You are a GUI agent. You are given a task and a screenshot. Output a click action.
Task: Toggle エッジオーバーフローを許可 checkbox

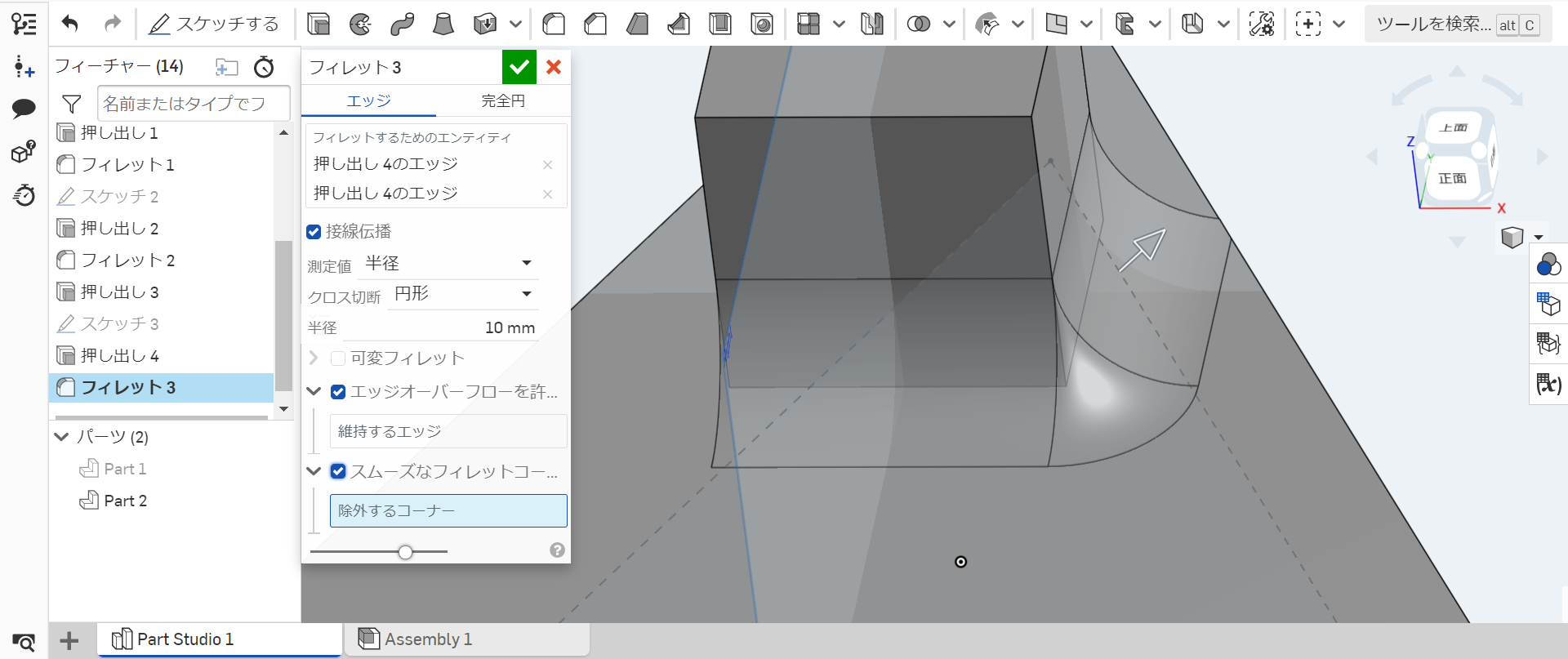click(338, 392)
